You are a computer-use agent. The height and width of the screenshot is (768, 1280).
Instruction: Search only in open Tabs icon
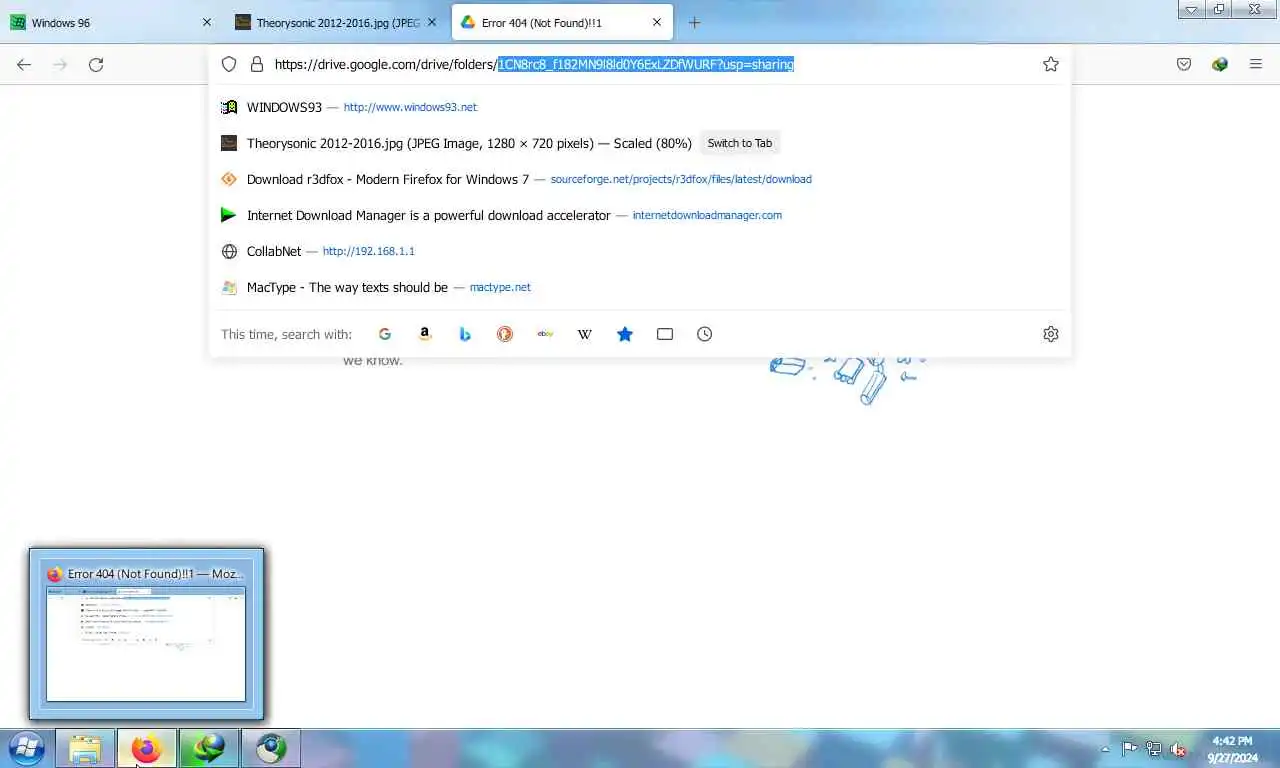(665, 334)
